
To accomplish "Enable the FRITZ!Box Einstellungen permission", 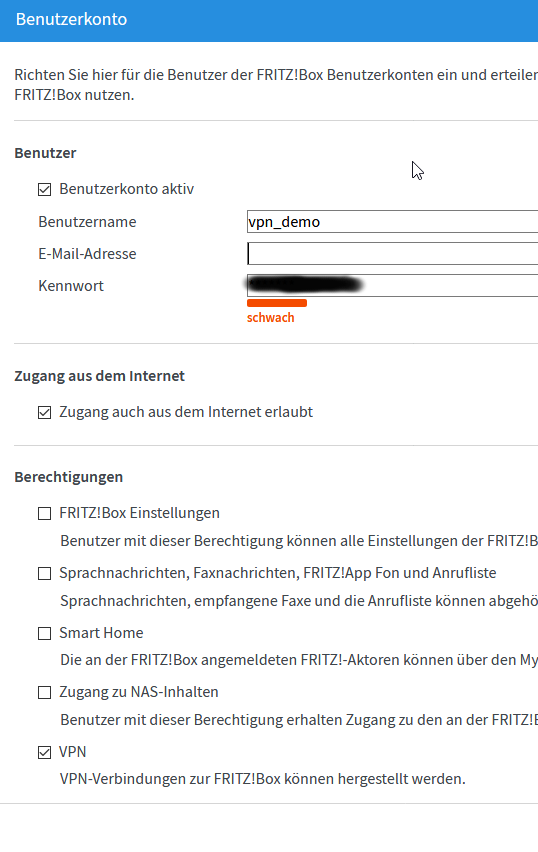I will coord(45,513).
